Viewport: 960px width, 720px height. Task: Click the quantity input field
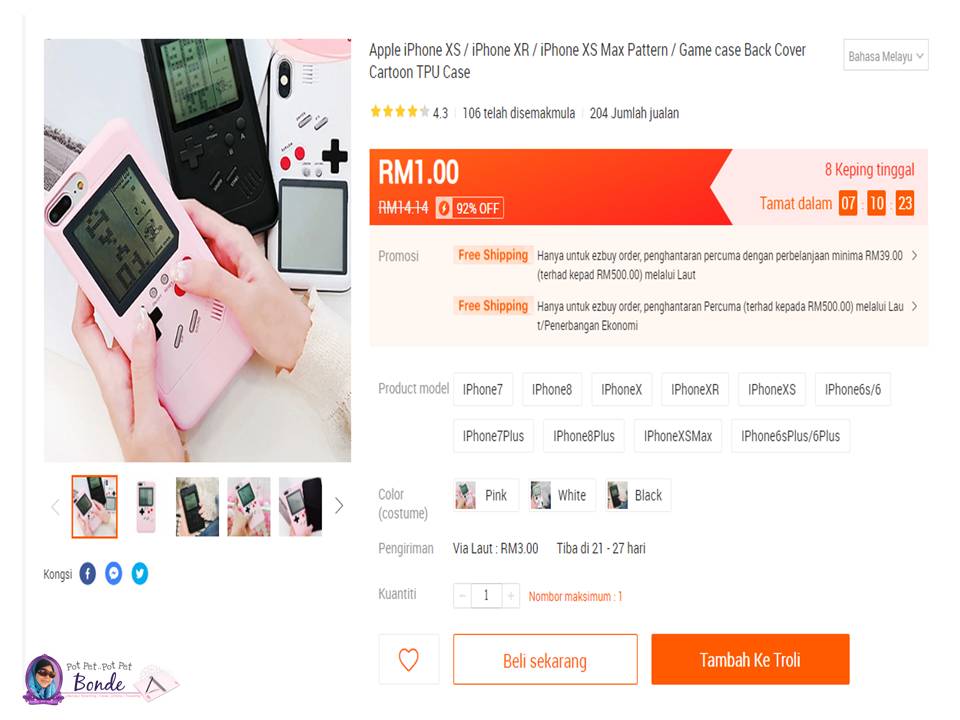coord(486,596)
